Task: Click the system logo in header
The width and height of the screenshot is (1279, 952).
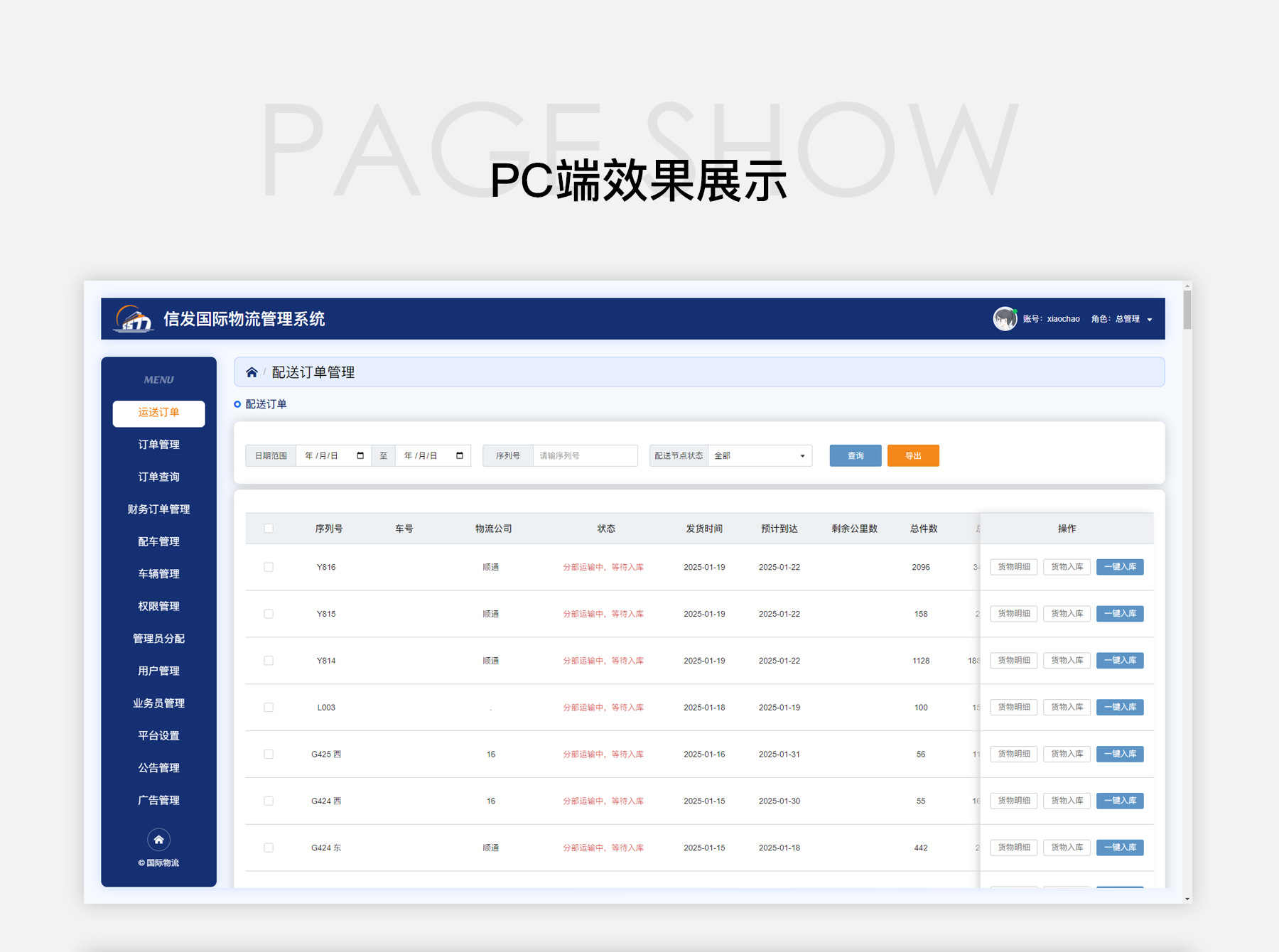Action: point(134,319)
